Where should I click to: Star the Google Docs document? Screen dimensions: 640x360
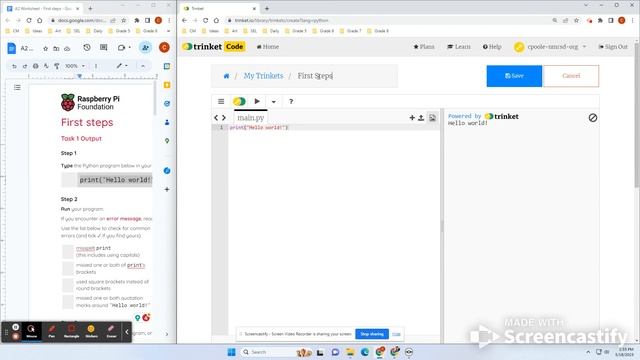pyautogui.click(x=46, y=48)
